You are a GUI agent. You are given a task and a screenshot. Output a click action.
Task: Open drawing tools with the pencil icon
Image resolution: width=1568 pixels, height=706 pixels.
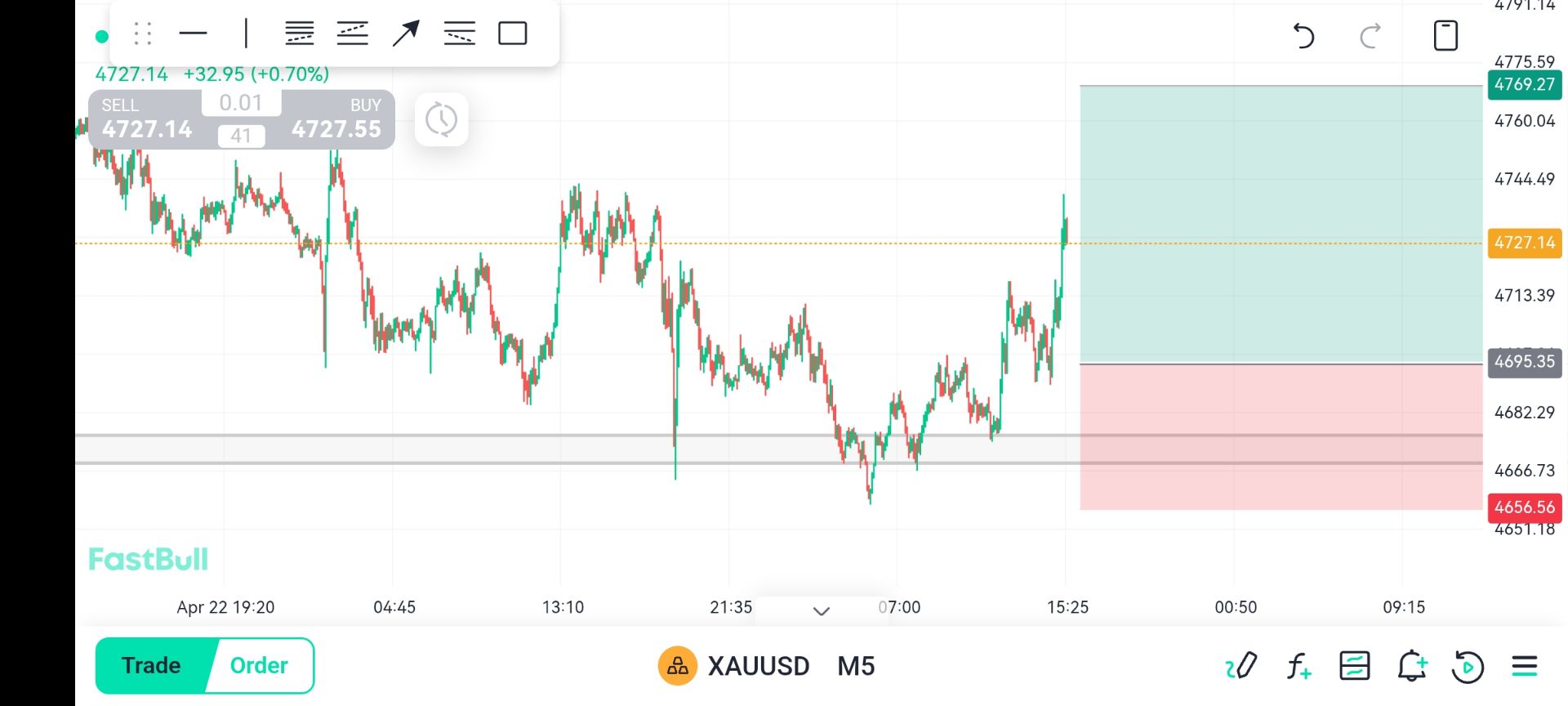(1241, 666)
